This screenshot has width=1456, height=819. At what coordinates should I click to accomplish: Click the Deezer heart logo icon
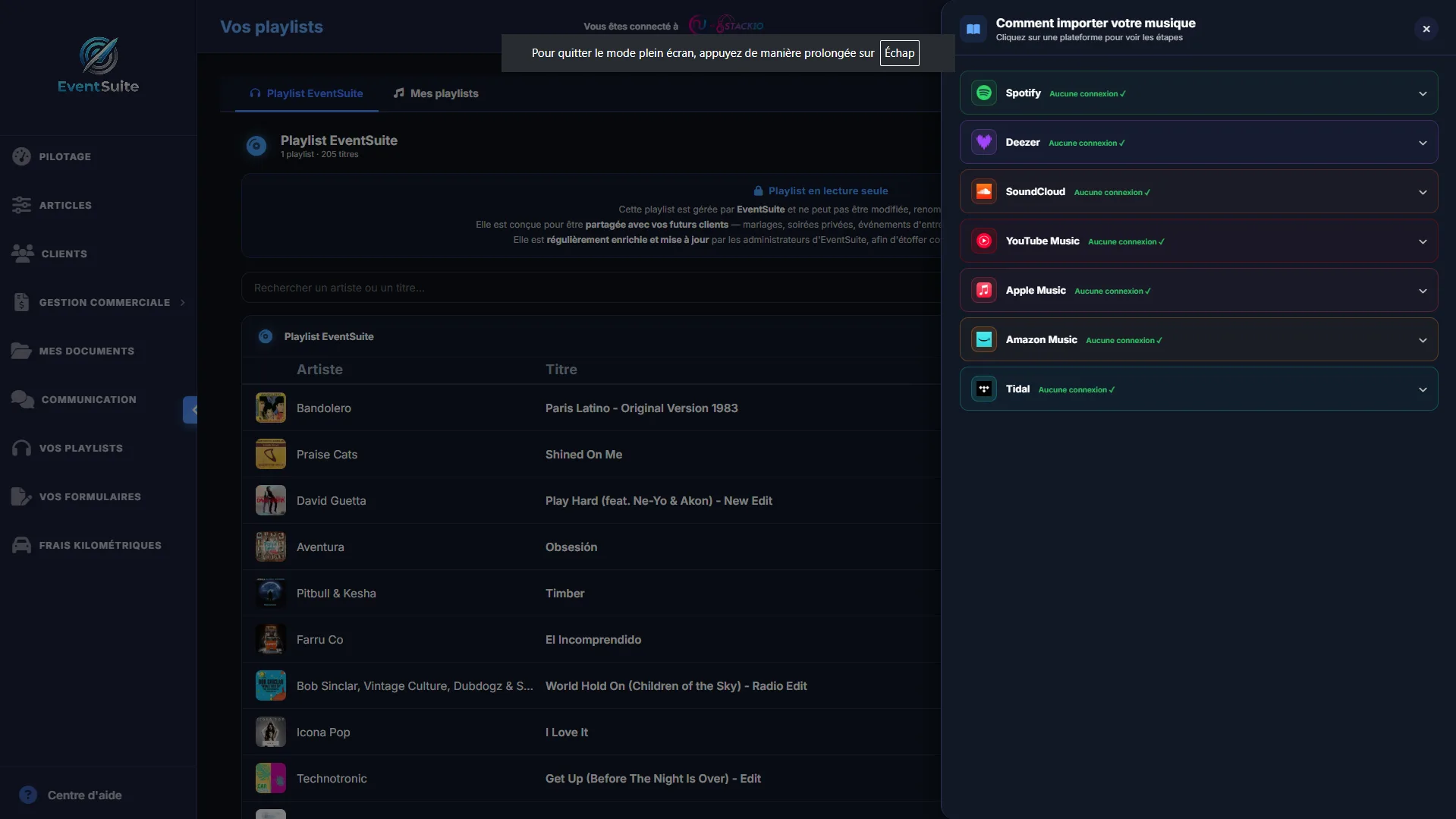tap(984, 142)
